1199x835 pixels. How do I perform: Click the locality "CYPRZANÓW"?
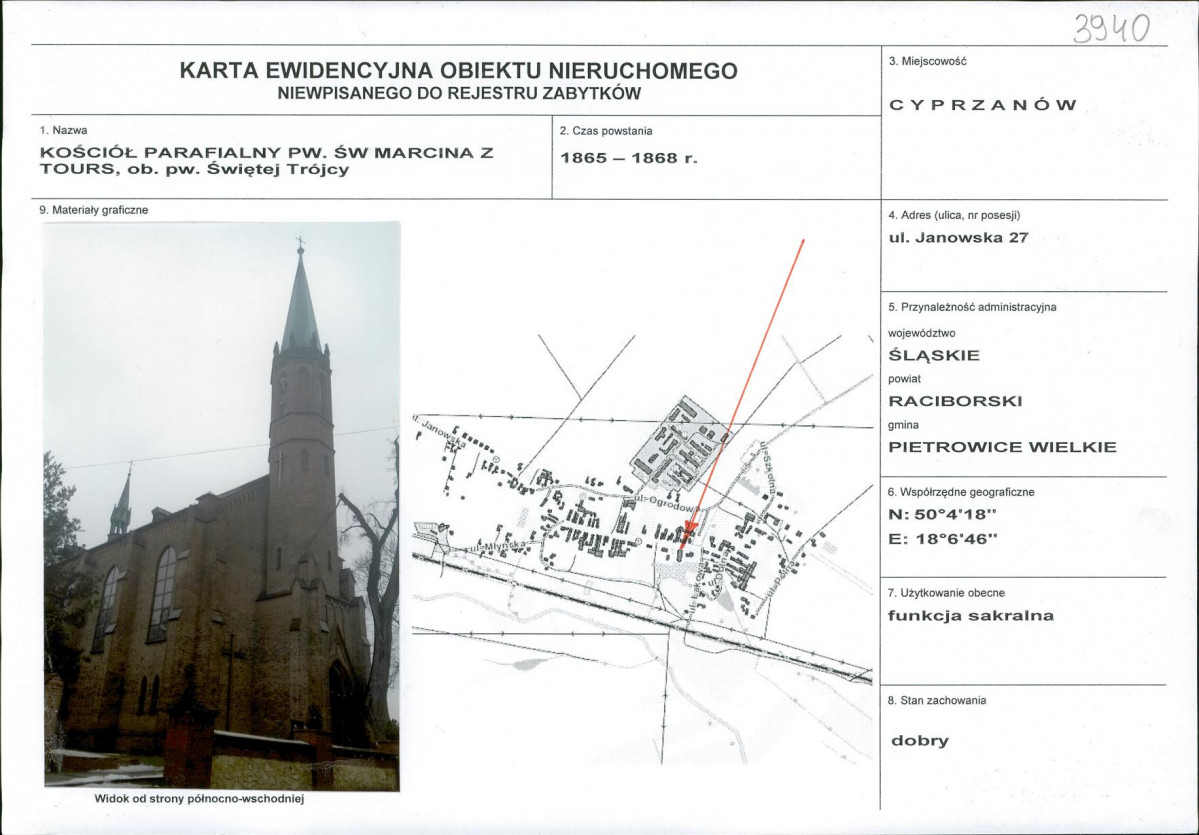click(x=983, y=105)
